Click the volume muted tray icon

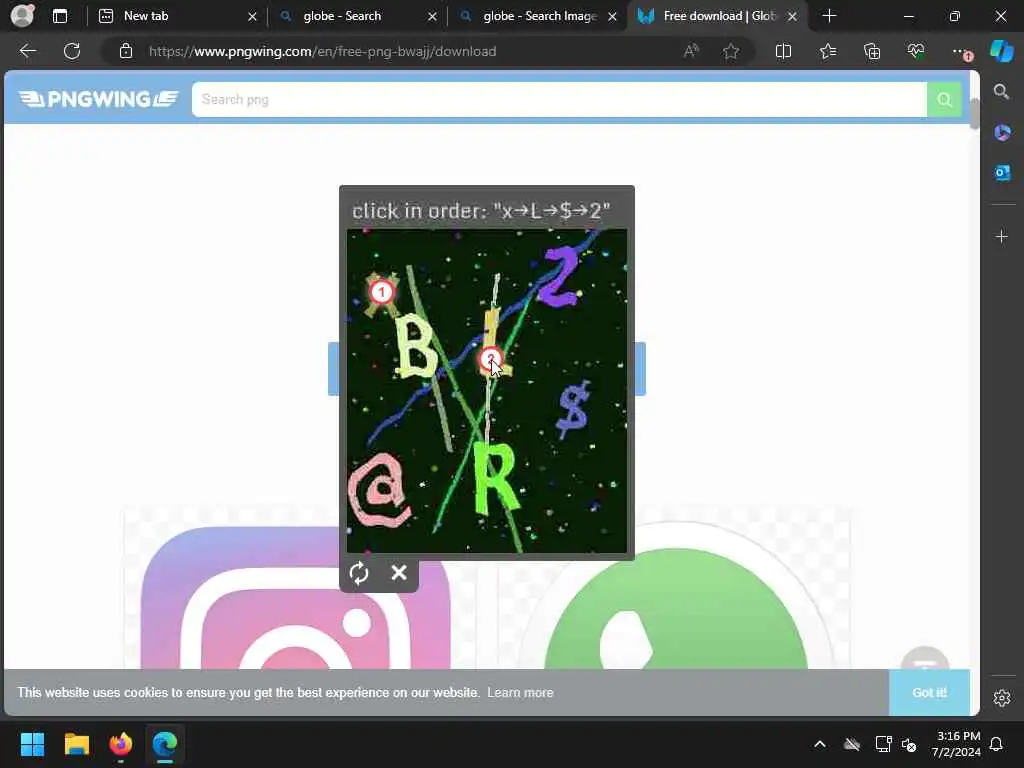click(x=909, y=744)
